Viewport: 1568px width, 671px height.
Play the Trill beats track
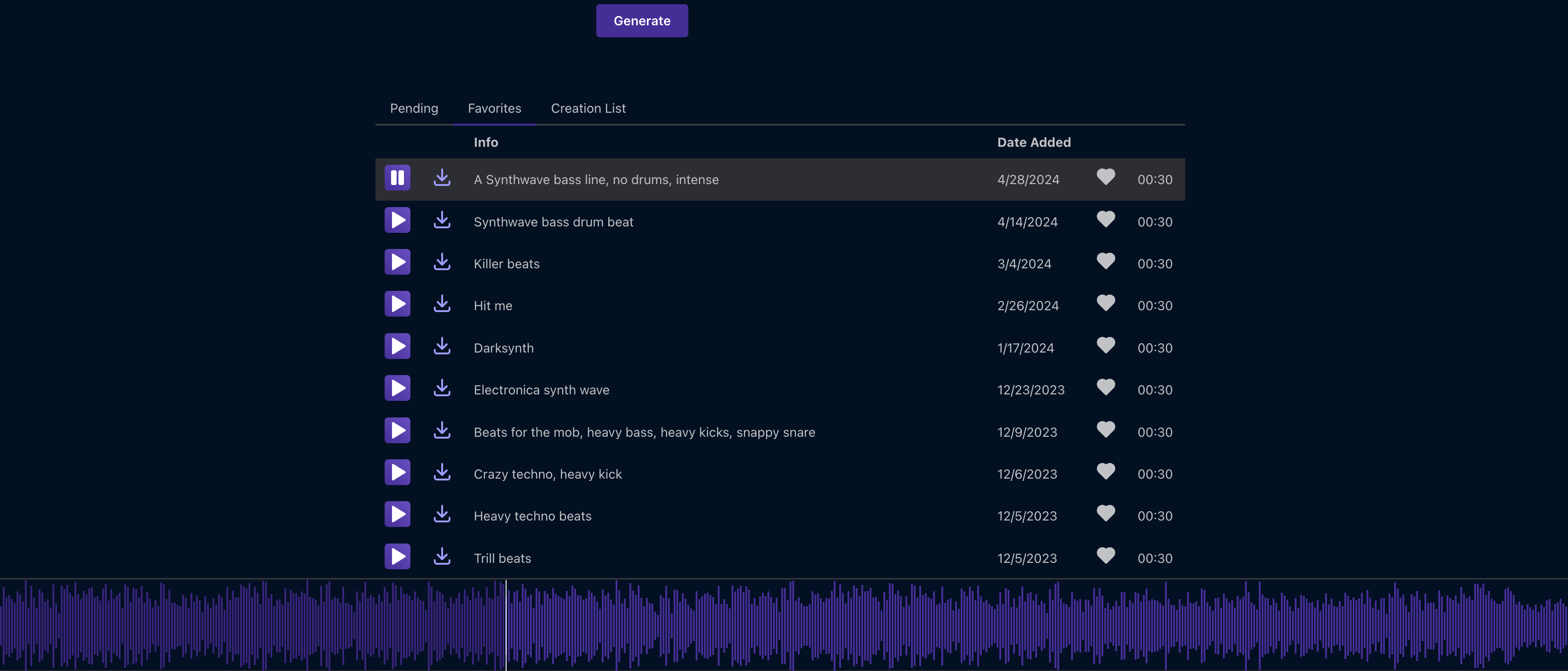[x=397, y=556]
